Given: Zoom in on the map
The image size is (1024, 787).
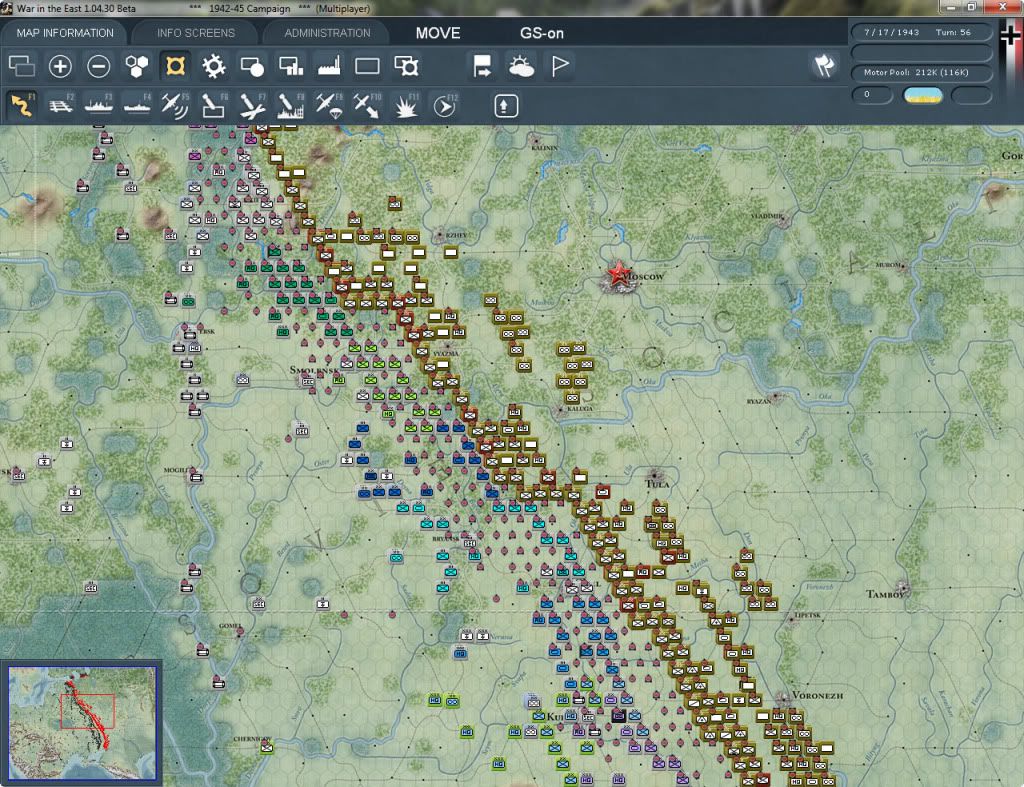Looking at the screenshot, I should pos(60,66).
